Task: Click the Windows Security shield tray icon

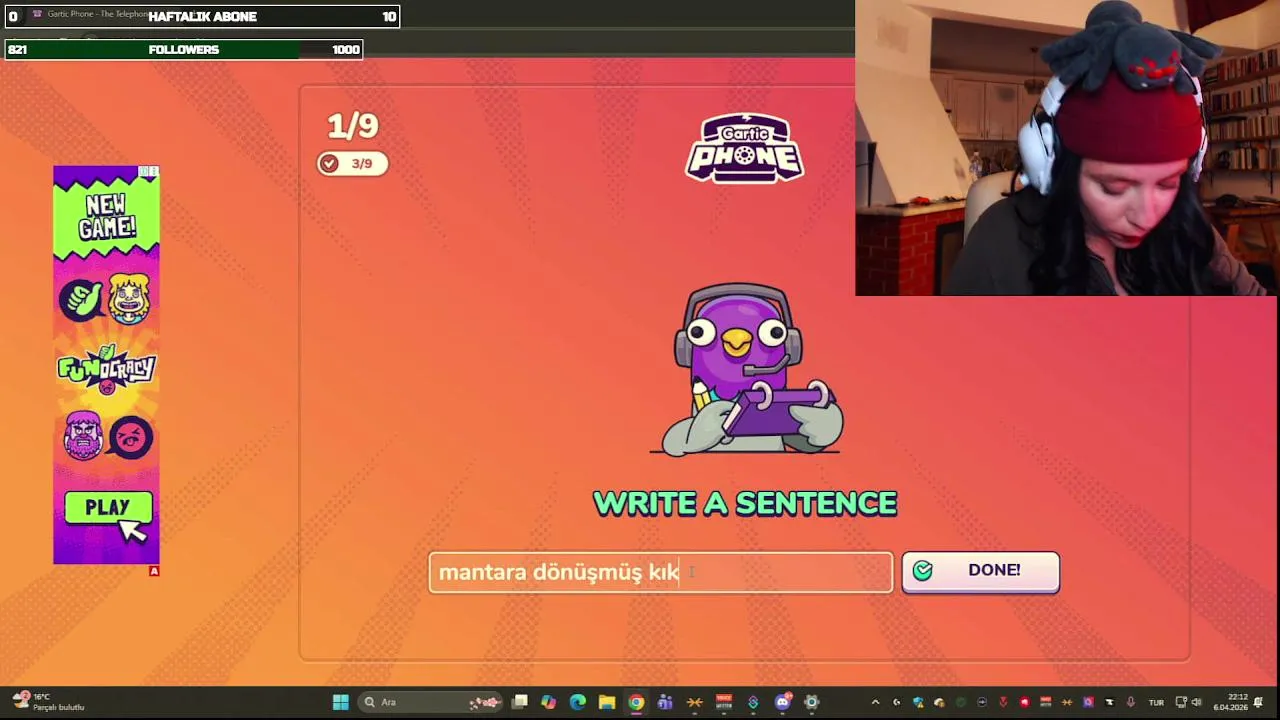Action: (x=918, y=702)
